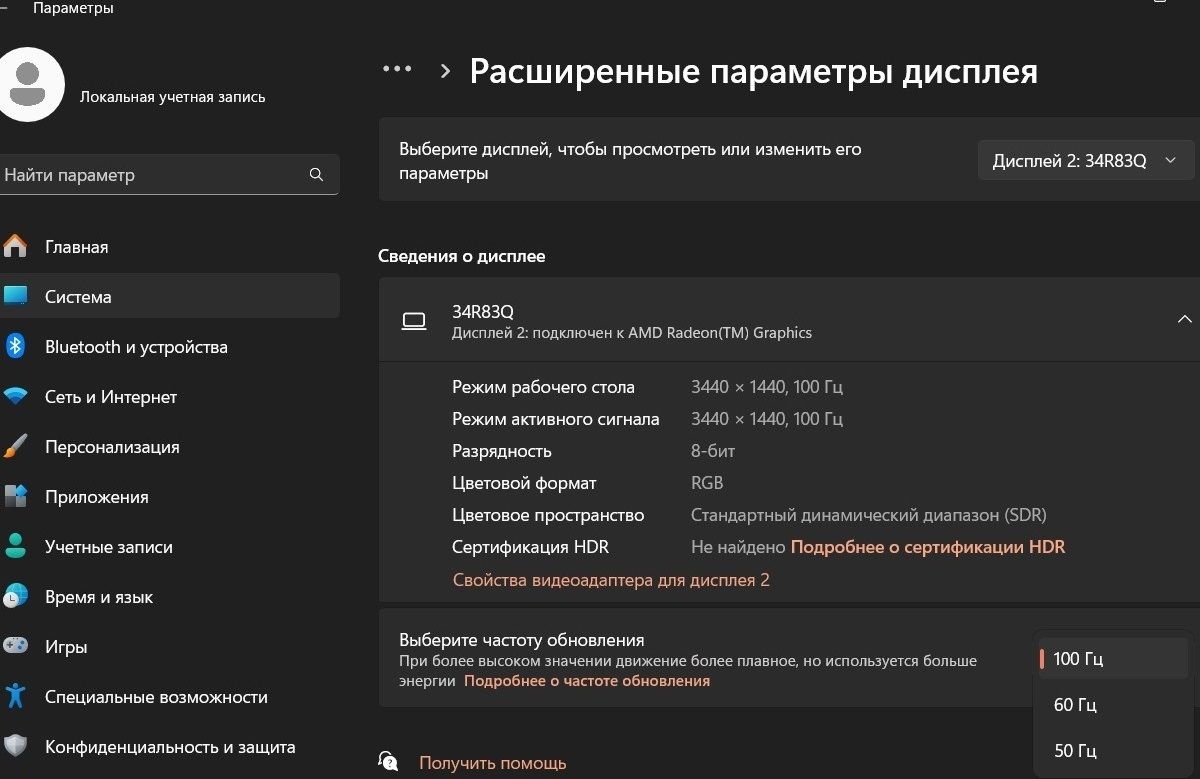Click the Accounts person icon in sidebar
The image size is (1200, 779).
pyautogui.click(x=15, y=547)
